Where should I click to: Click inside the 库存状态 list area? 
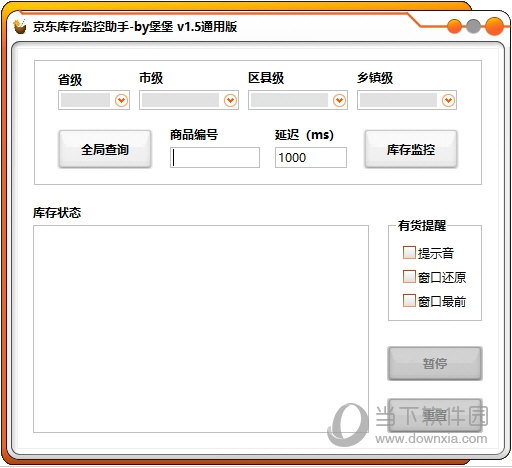pyautogui.click(x=201, y=329)
